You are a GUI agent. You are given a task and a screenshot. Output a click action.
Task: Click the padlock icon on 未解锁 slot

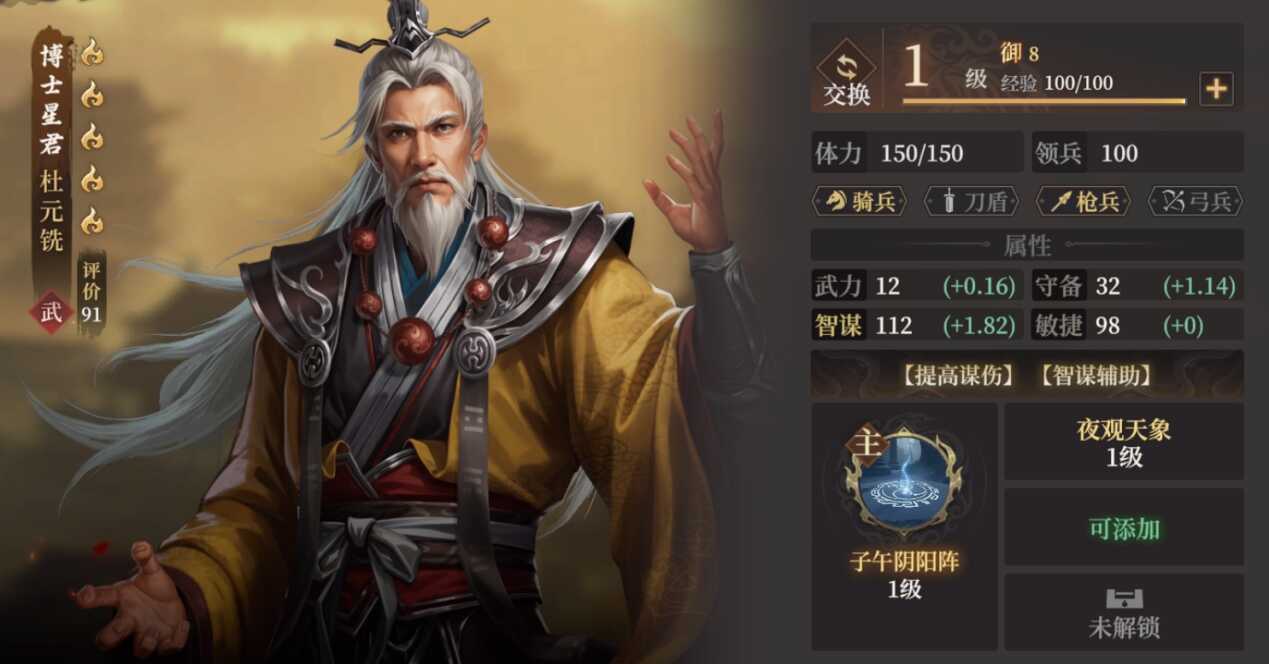click(1124, 599)
